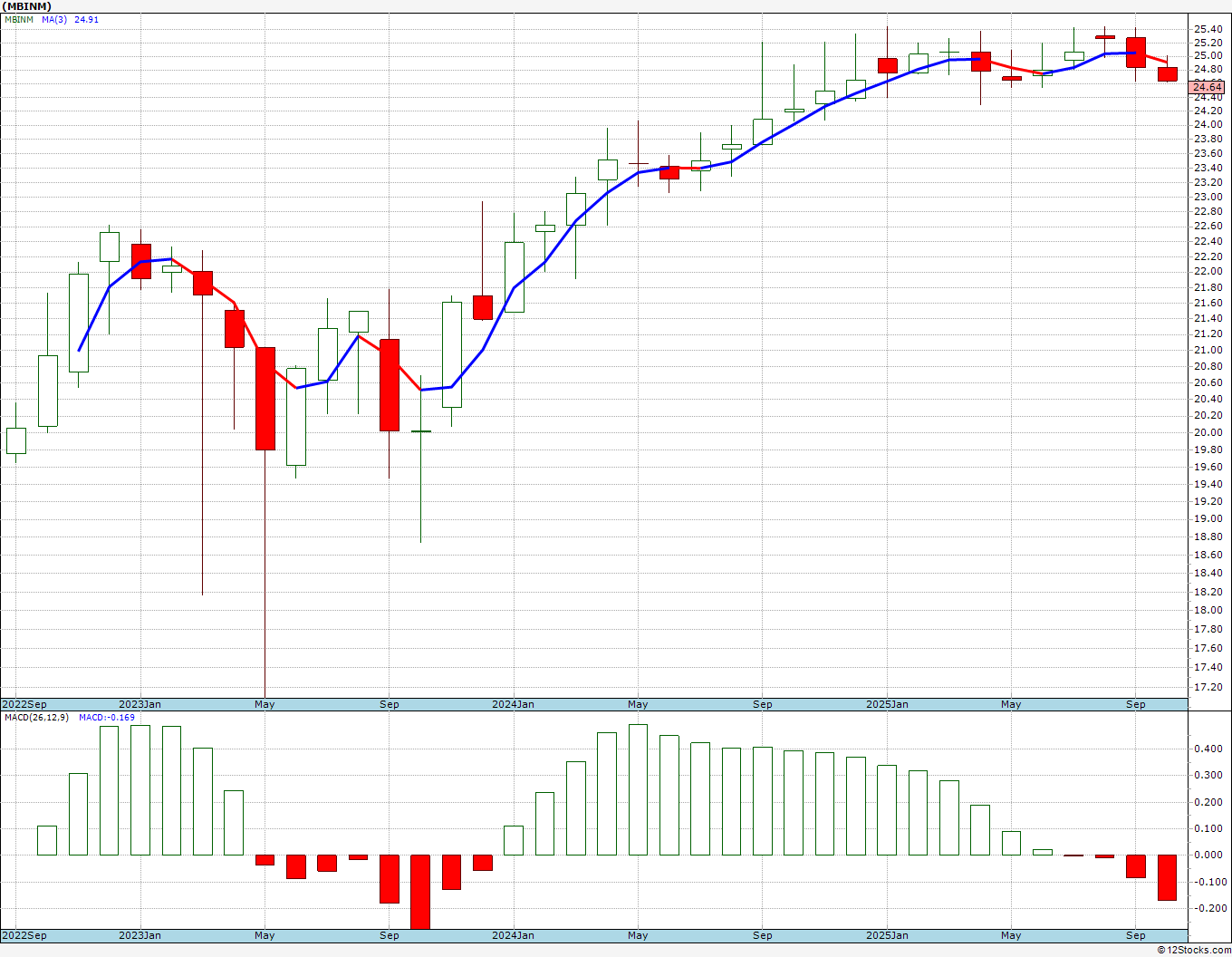This screenshot has width=1232, height=957.
Task: Click 2025Jan on the price chart date axis
Action: [887, 704]
